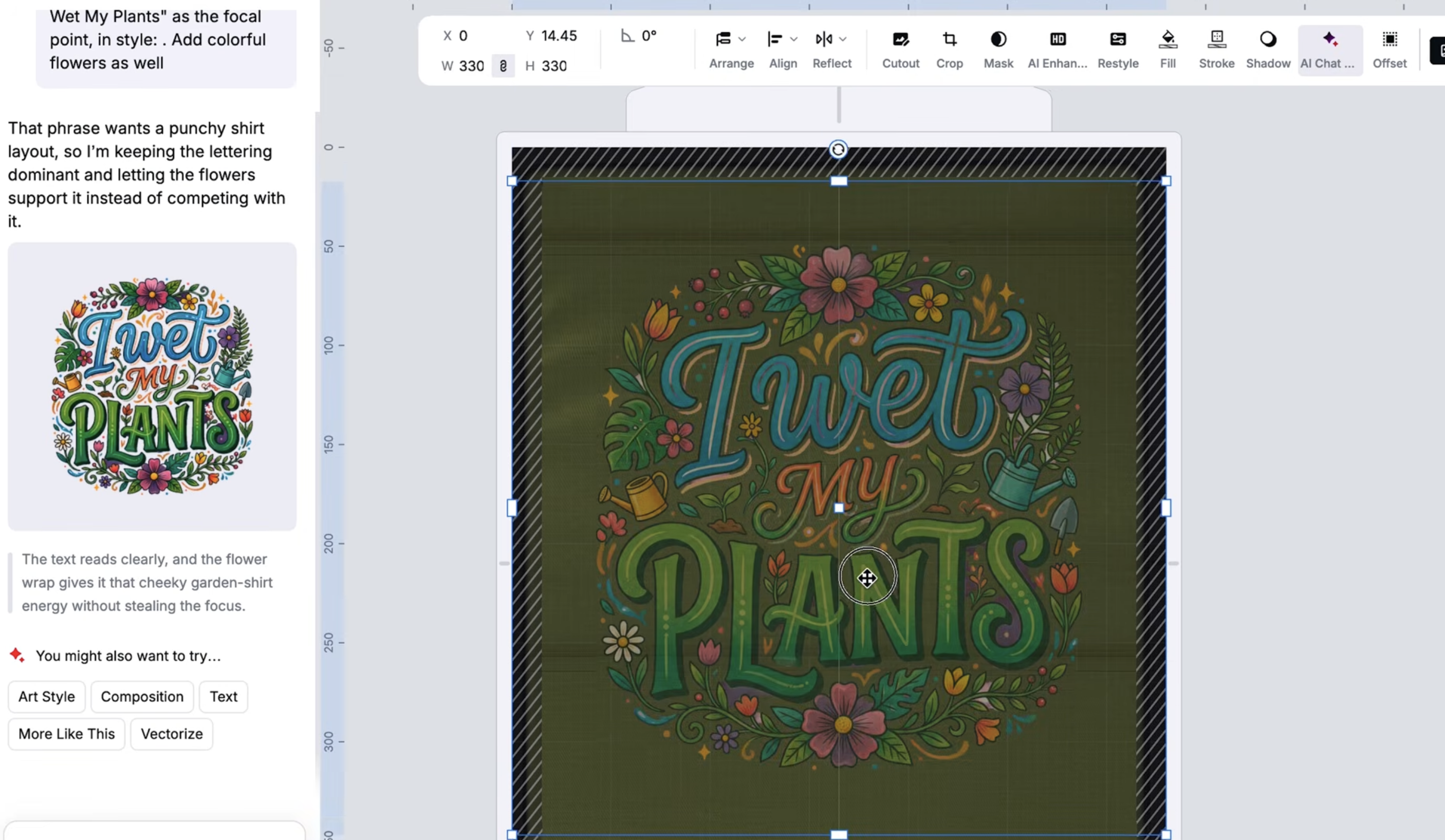Image resolution: width=1445 pixels, height=840 pixels.
Task: Select the Vectorize suggestion
Action: click(172, 734)
